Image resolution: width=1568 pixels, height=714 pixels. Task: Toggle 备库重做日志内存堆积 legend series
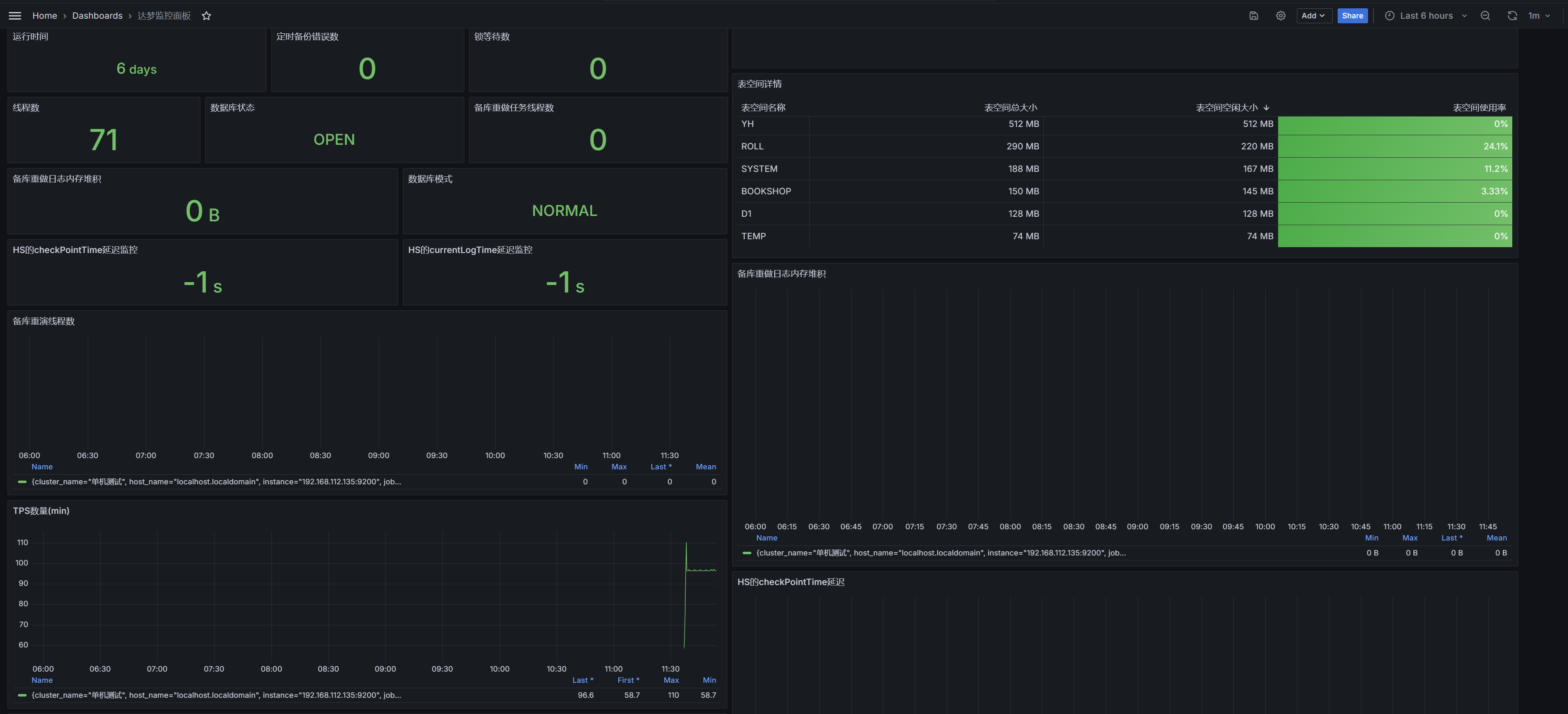click(941, 553)
